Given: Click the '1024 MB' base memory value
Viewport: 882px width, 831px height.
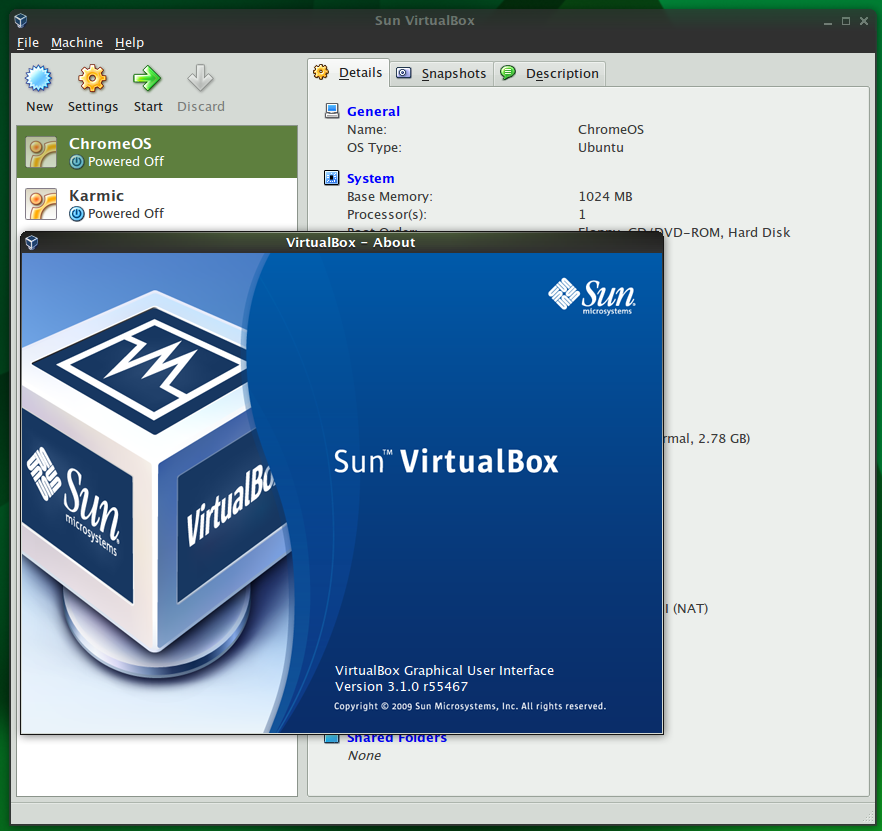Looking at the screenshot, I should pyautogui.click(x=605, y=196).
